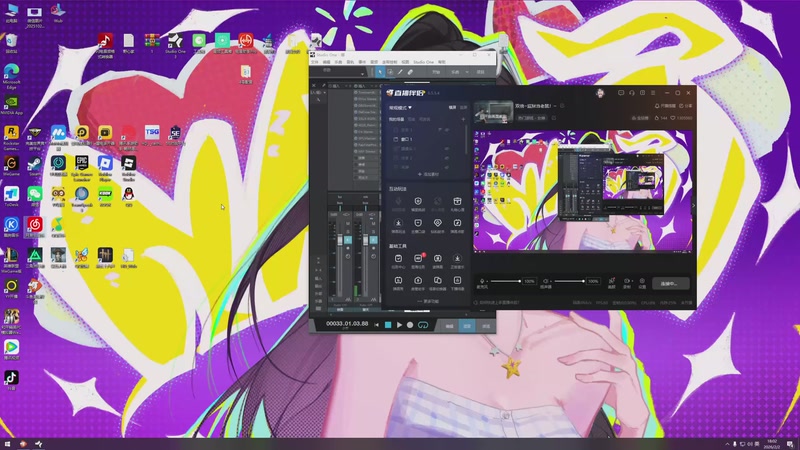Screen dimensions: 800x450
Task: Open the message icon in streaming app title bar
Action: pyautogui.click(x=621, y=93)
